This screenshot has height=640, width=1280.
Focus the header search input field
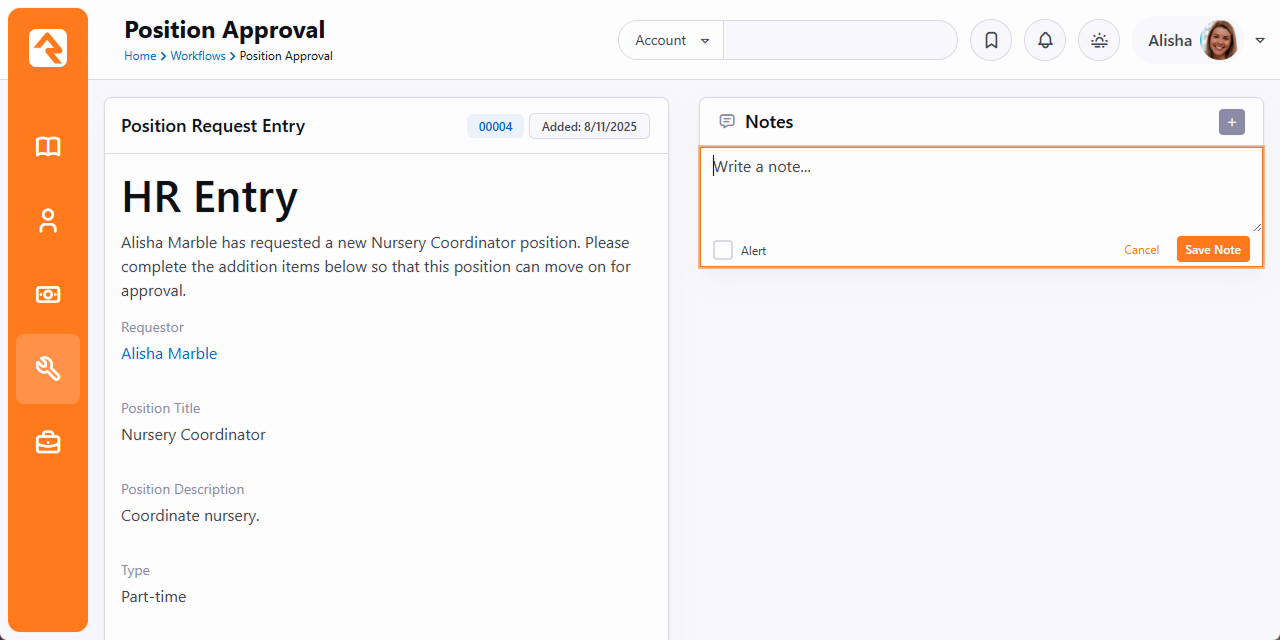840,41
